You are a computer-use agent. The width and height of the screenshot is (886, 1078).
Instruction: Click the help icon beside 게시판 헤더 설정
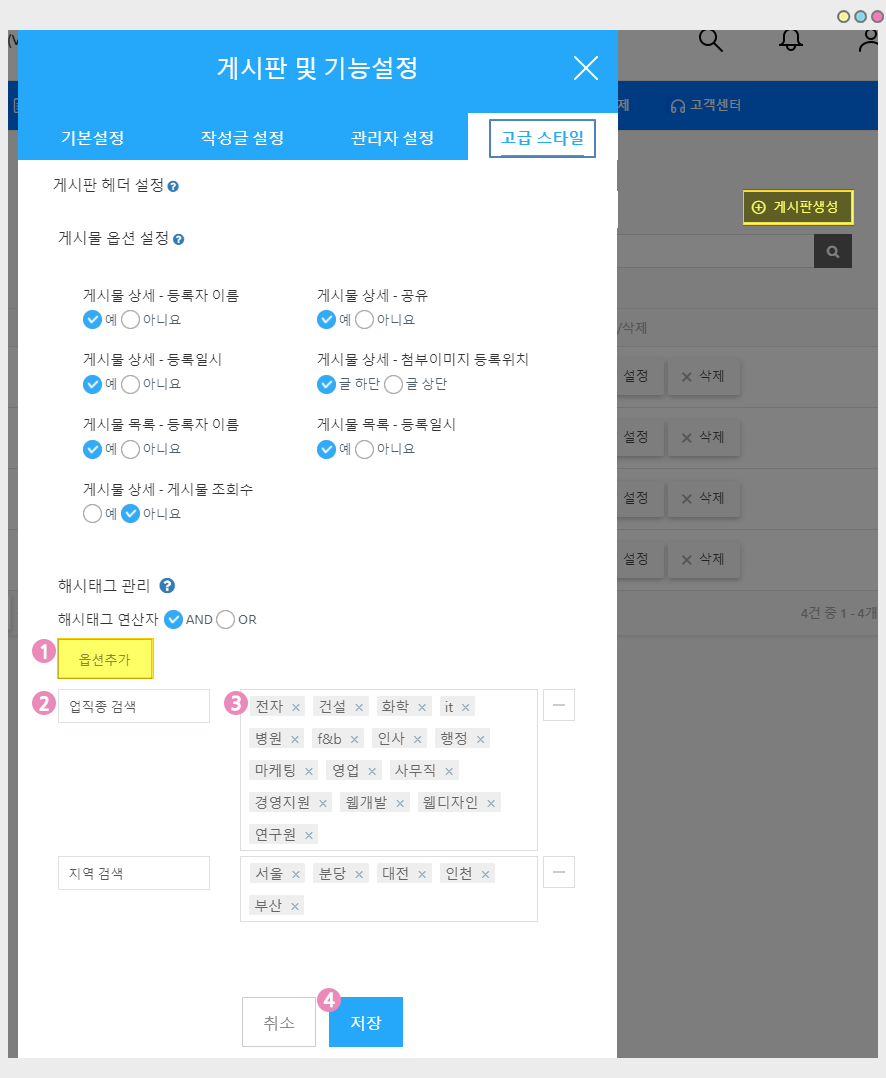(173, 186)
